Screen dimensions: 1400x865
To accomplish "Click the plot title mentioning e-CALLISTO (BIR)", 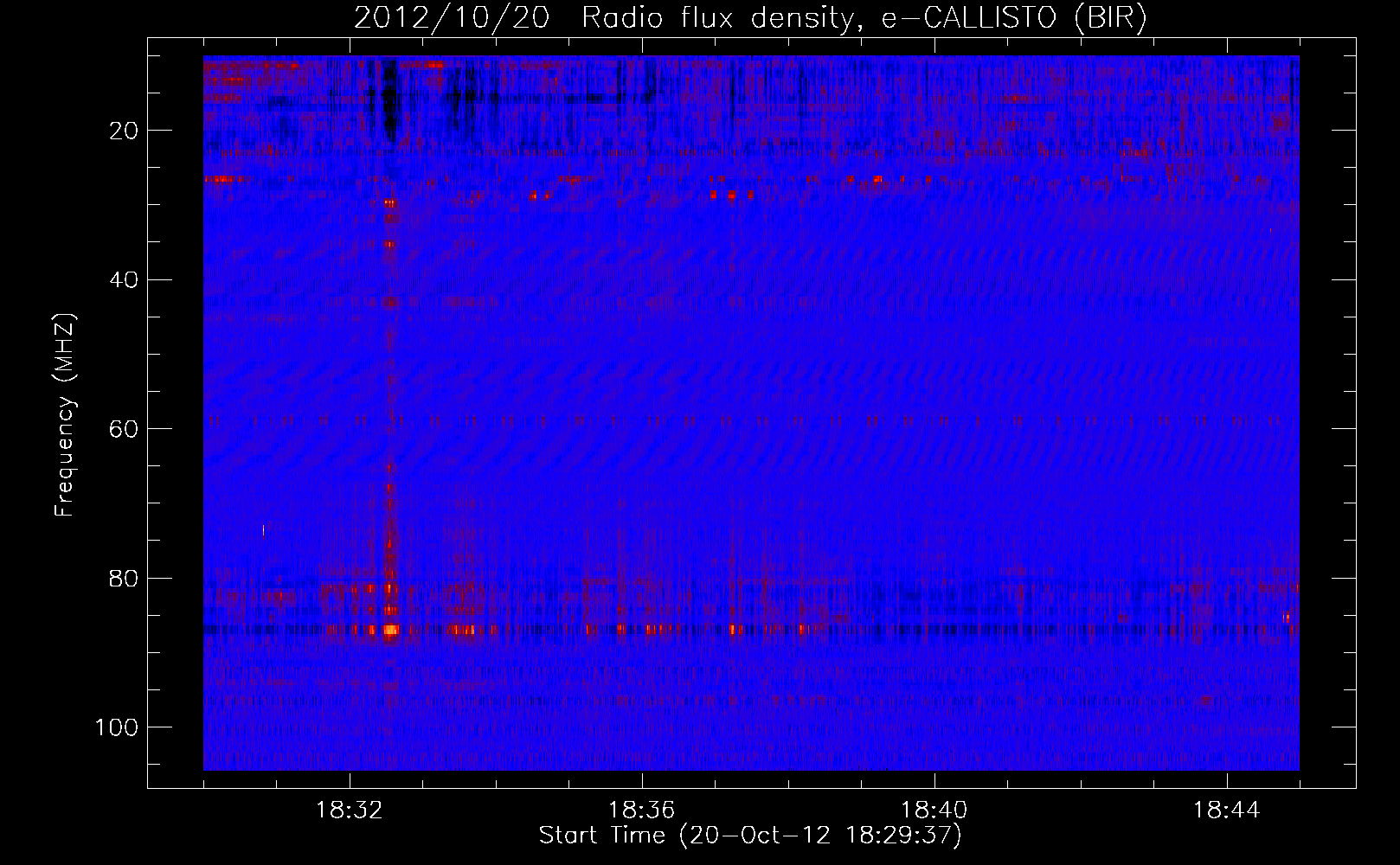I will [x=750, y=18].
